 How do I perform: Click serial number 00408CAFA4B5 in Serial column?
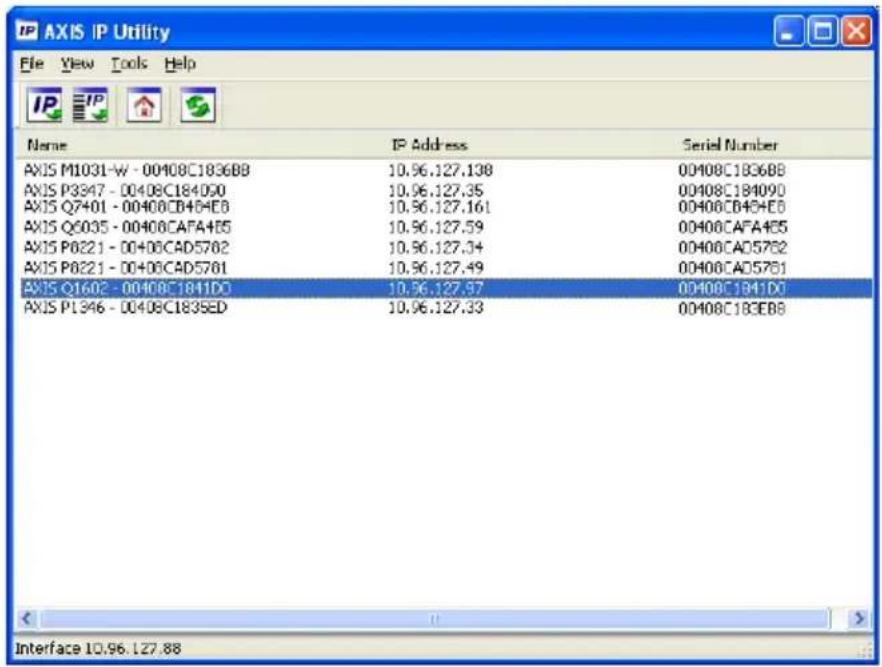point(732,227)
